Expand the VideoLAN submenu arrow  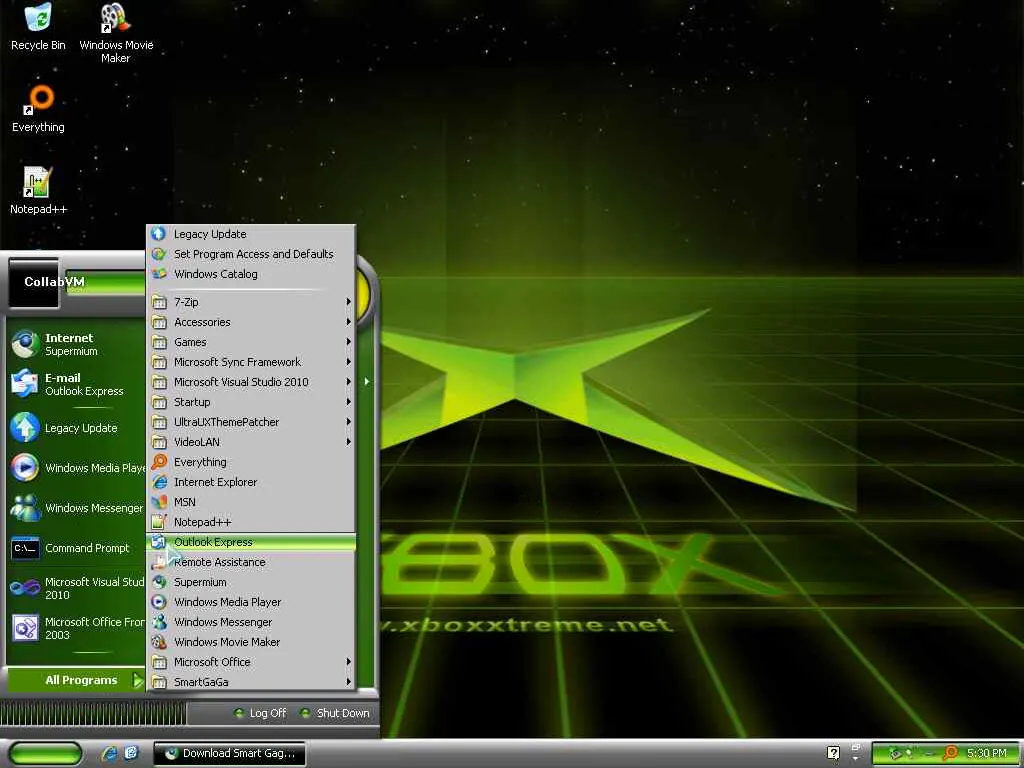click(x=348, y=442)
